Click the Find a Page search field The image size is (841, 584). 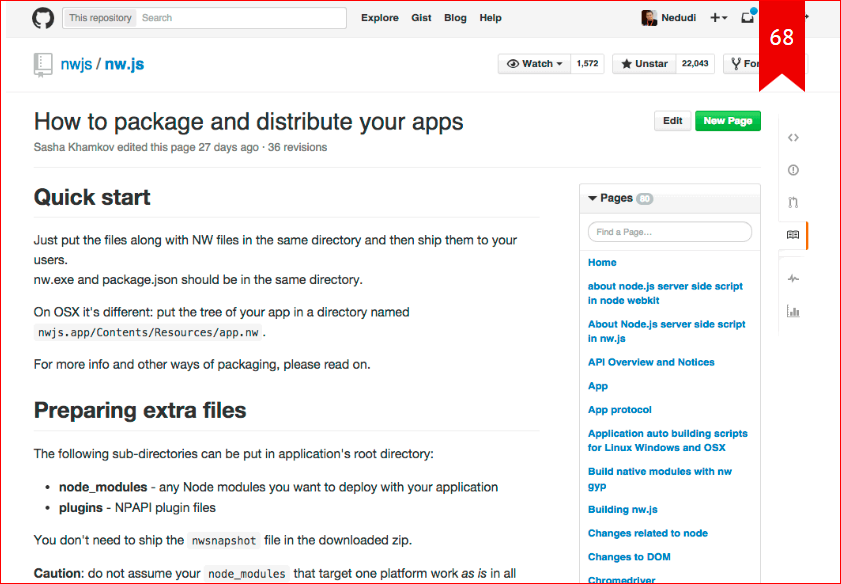(669, 232)
